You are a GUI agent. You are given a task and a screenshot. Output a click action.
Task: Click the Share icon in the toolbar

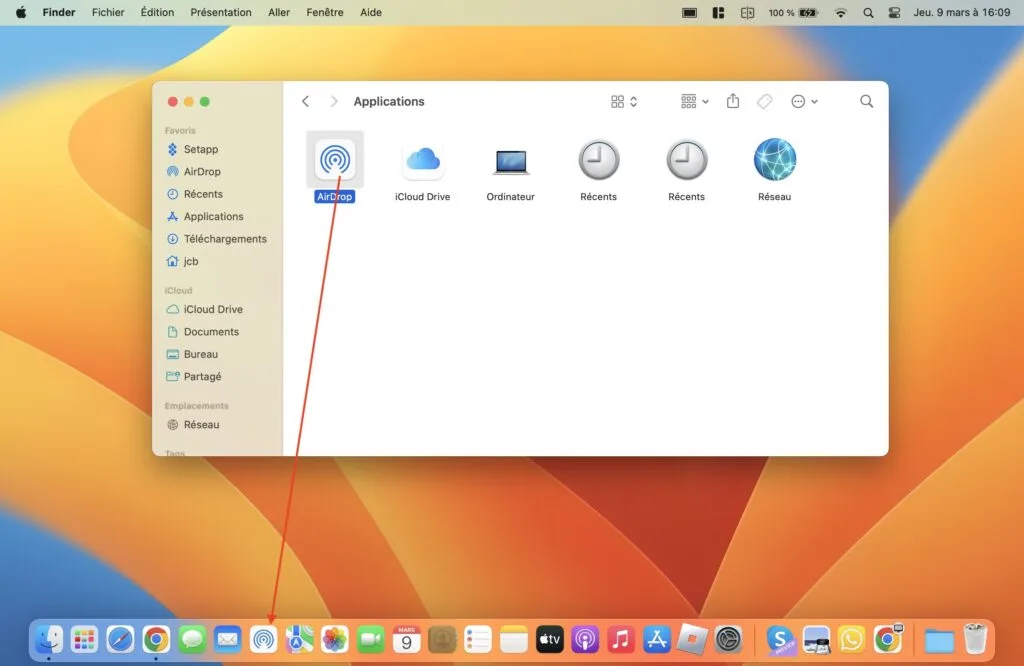(733, 101)
